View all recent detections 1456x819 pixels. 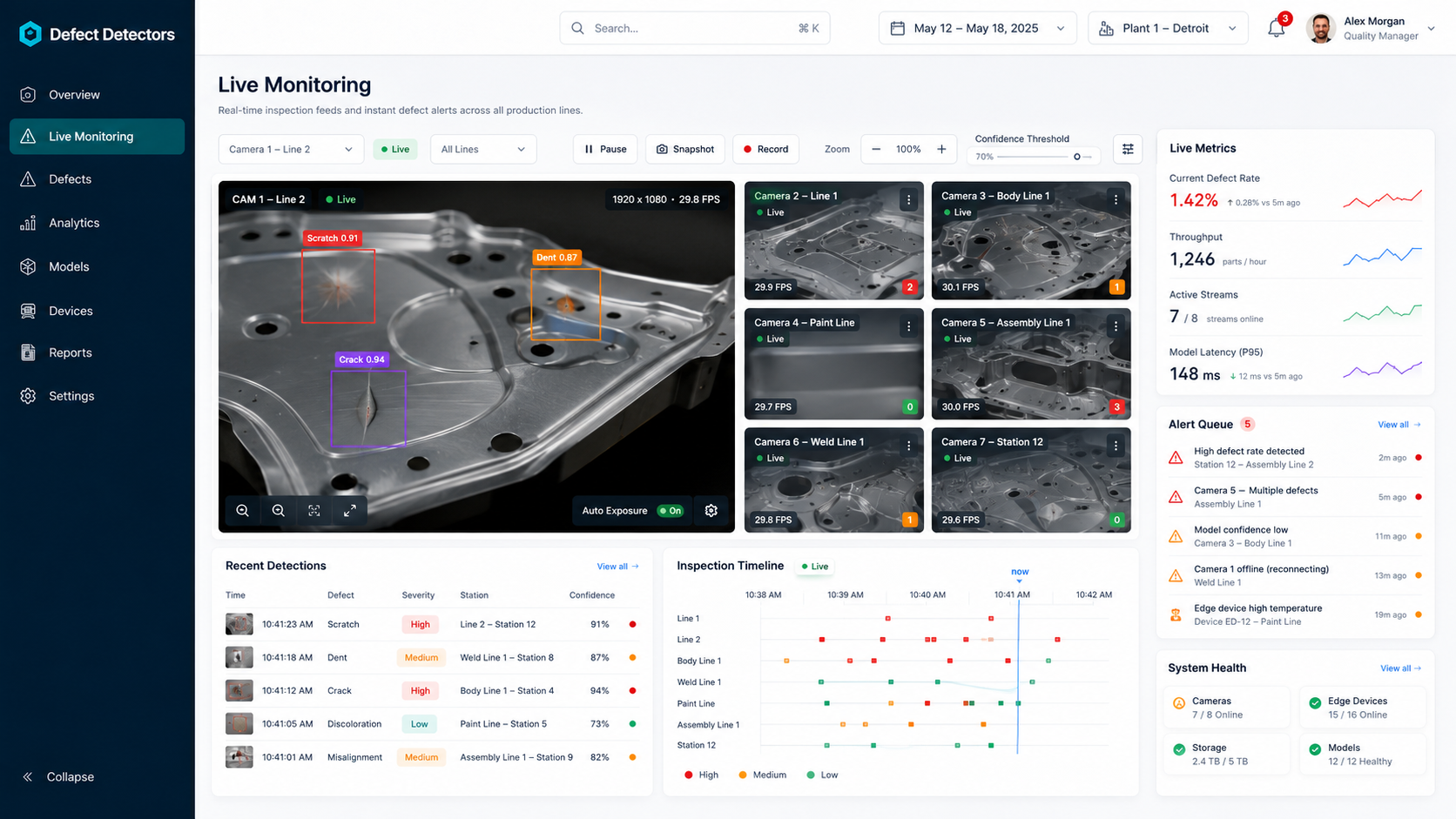tap(617, 567)
